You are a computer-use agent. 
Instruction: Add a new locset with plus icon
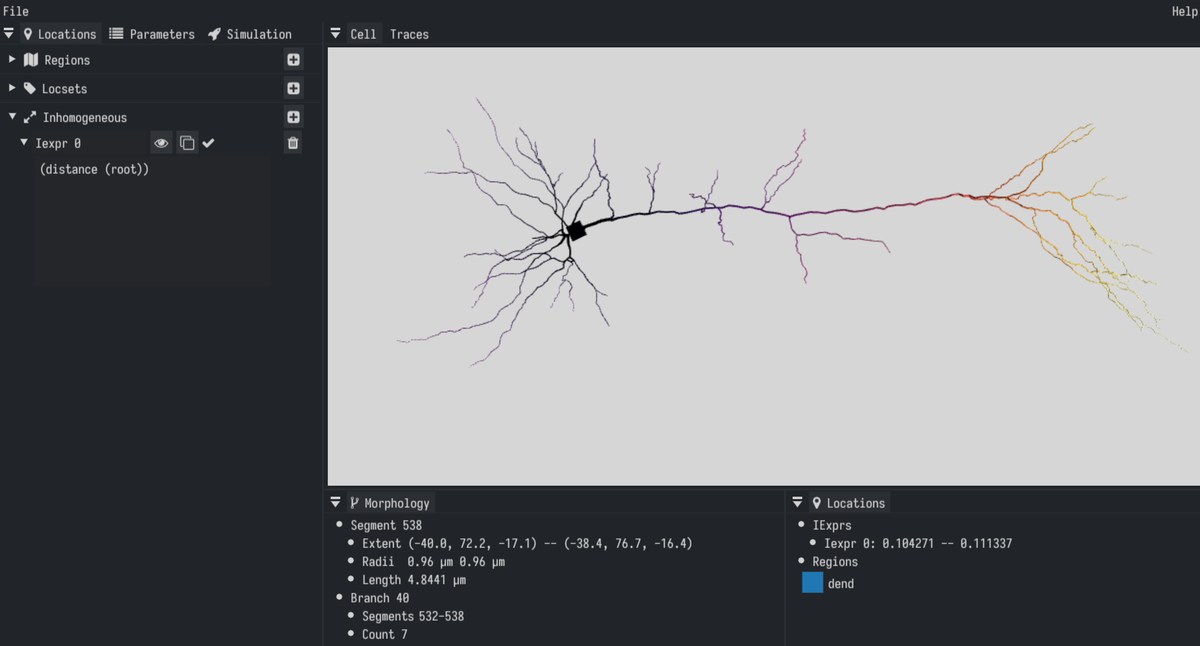click(x=293, y=88)
